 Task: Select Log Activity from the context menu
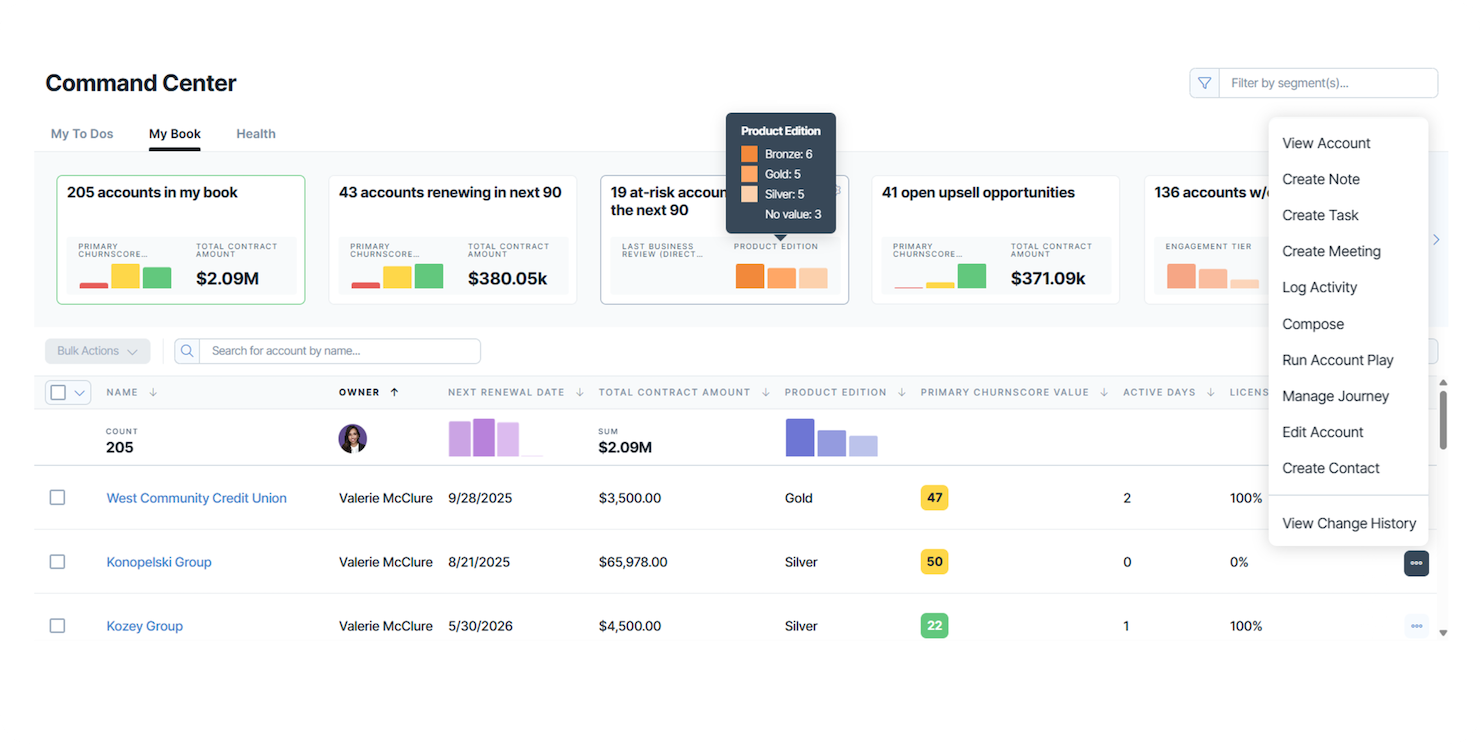tap(1319, 287)
